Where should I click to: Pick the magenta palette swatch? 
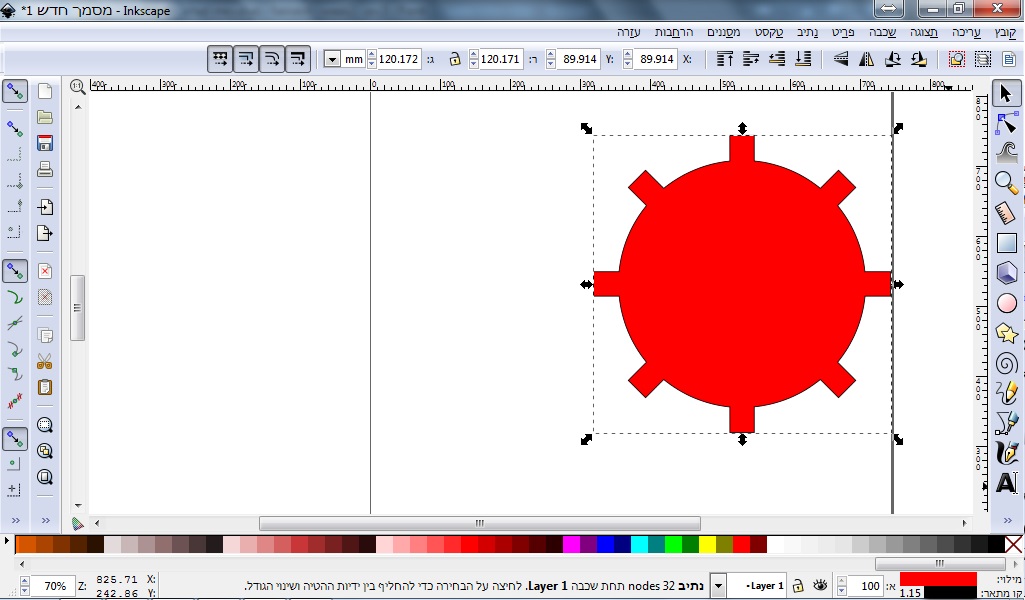click(571, 544)
